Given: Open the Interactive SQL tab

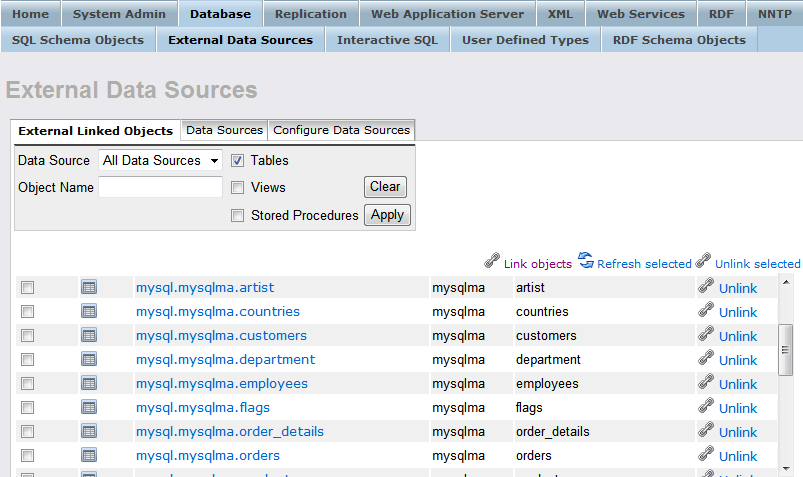Looking at the screenshot, I should click(x=387, y=40).
